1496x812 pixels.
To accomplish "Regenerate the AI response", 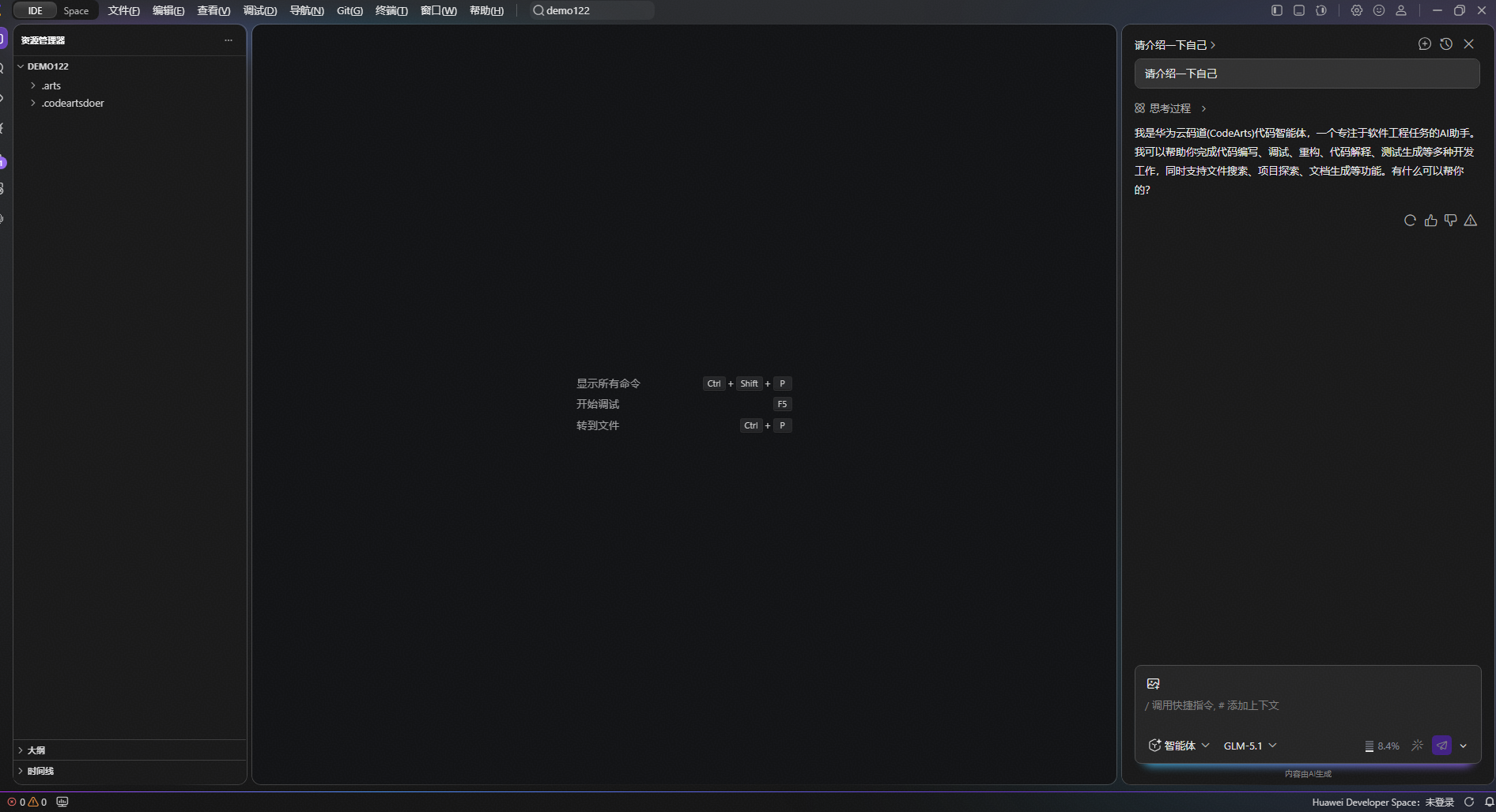I will pyautogui.click(x=1410, y=221).
